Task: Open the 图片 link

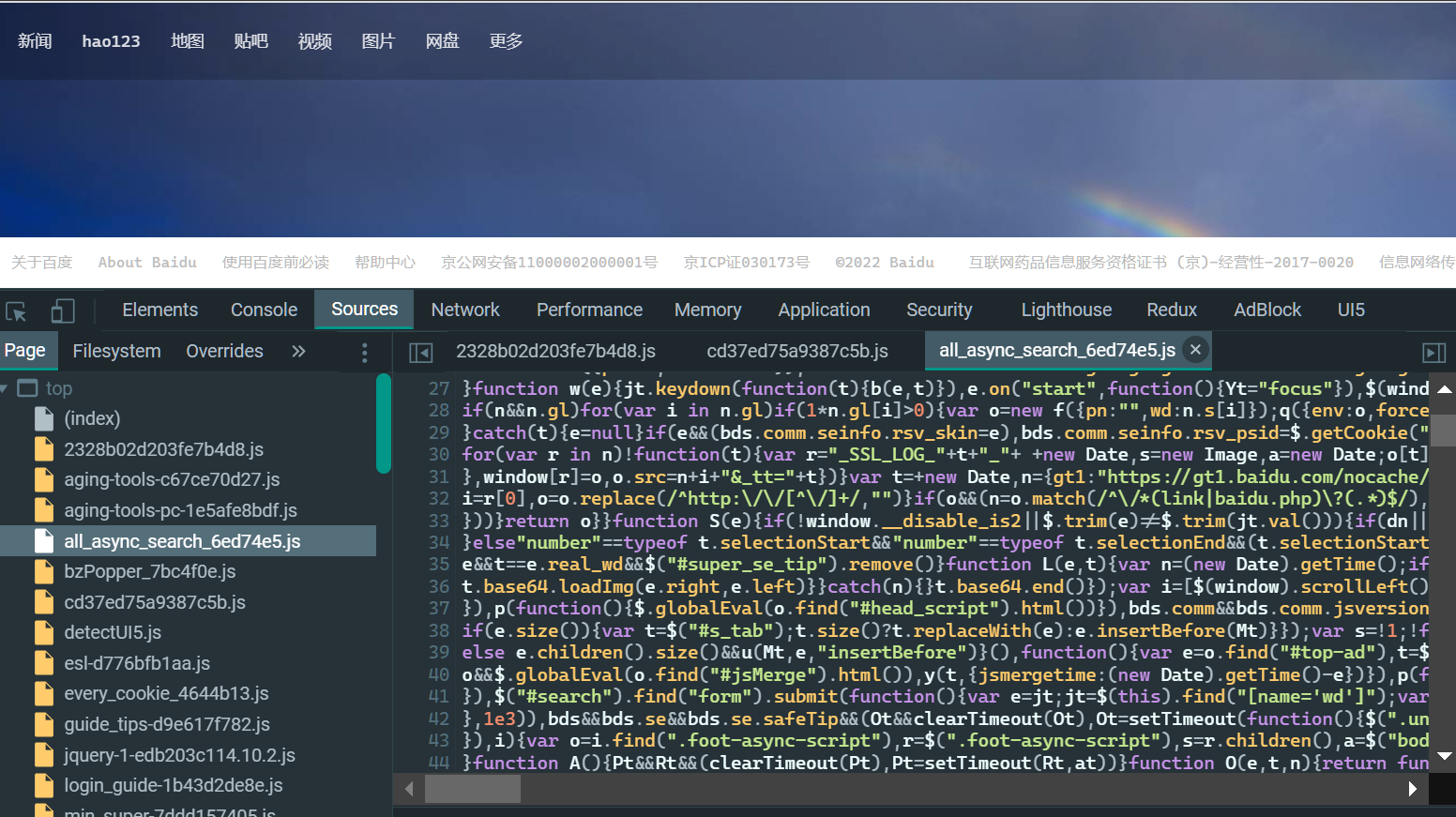Action: coord(378,41)
